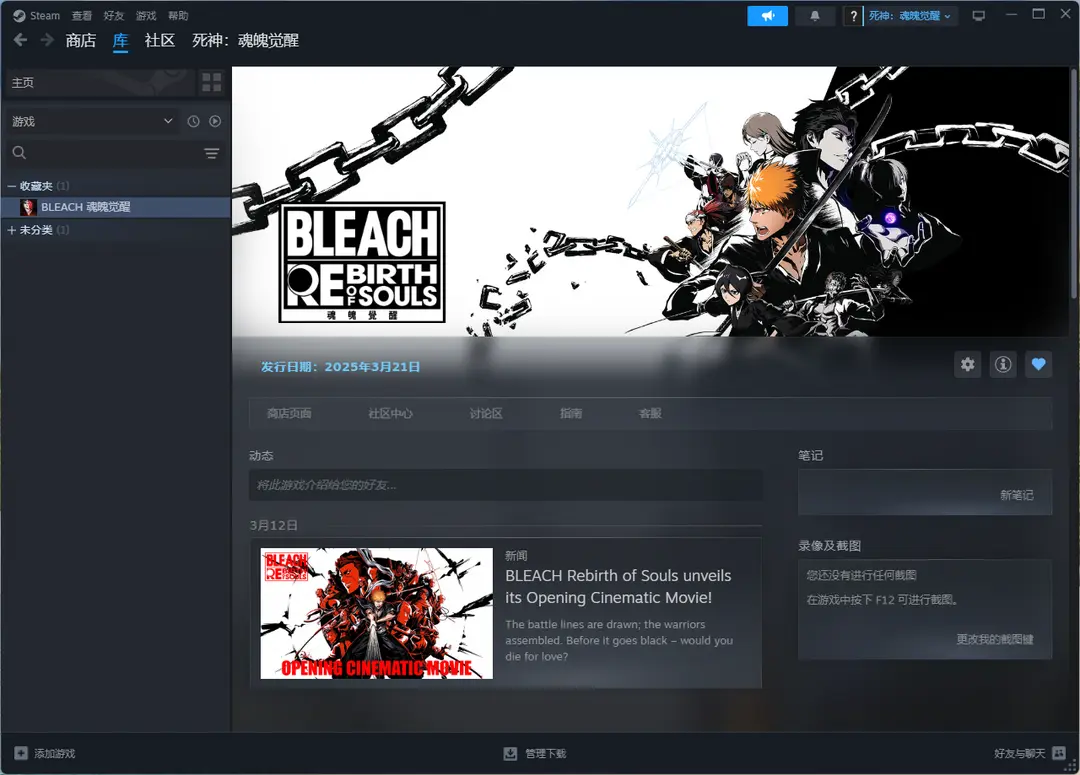This screenshot has width=1080, height=775.
Task: Expand the 未分类 category
Action: [x=12, y=230]
